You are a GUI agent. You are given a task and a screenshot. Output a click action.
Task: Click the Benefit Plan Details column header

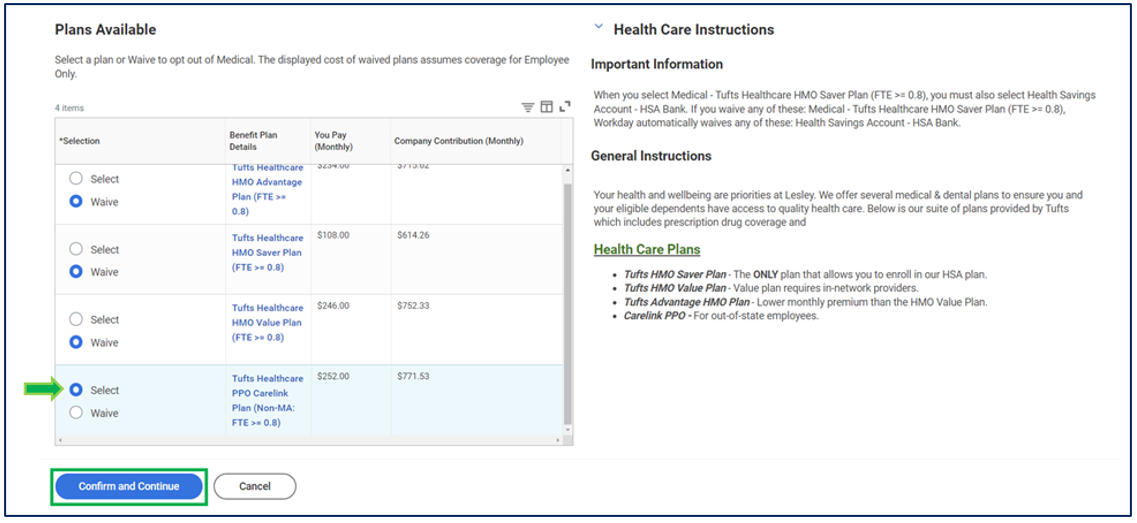(x=268, y=141)
